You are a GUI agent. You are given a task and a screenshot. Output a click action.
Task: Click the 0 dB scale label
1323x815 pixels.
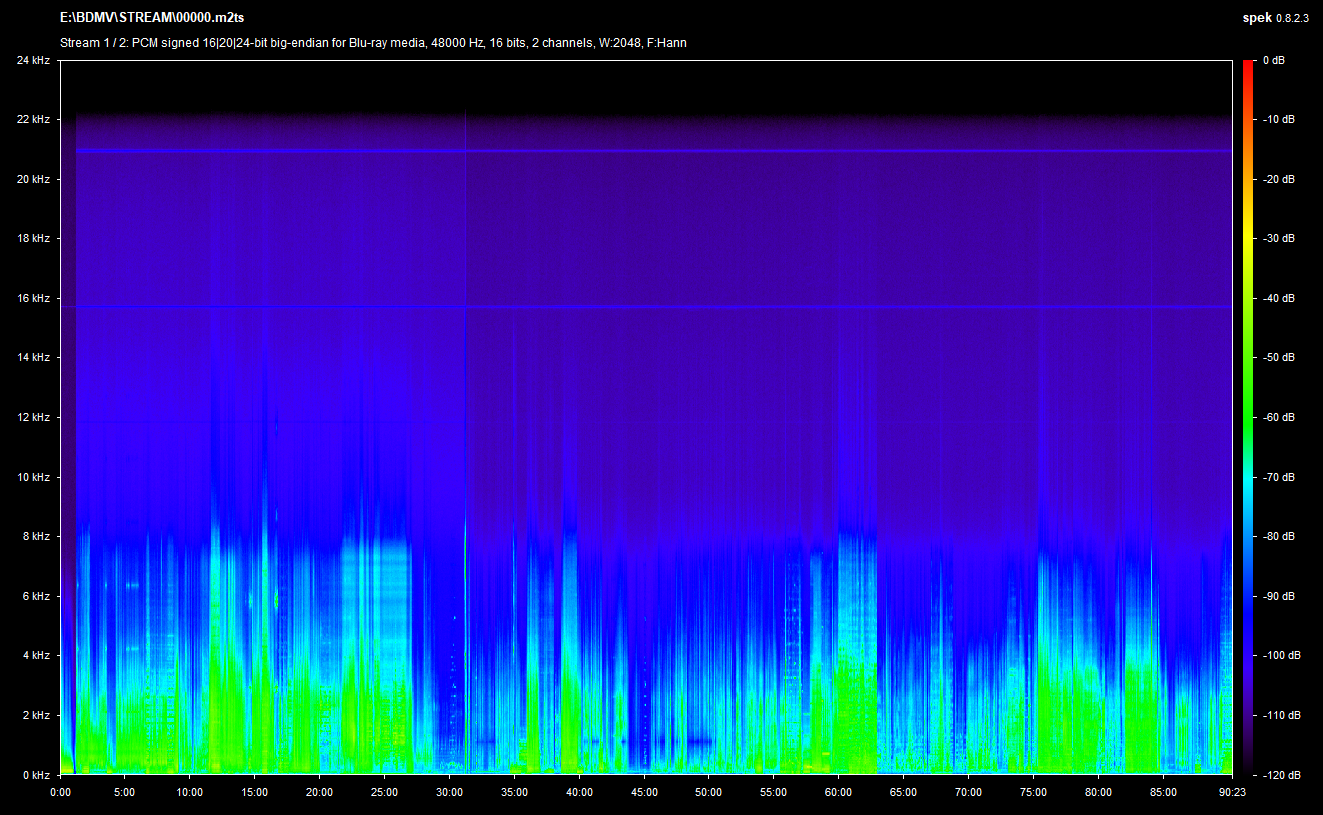[1273, 61]
